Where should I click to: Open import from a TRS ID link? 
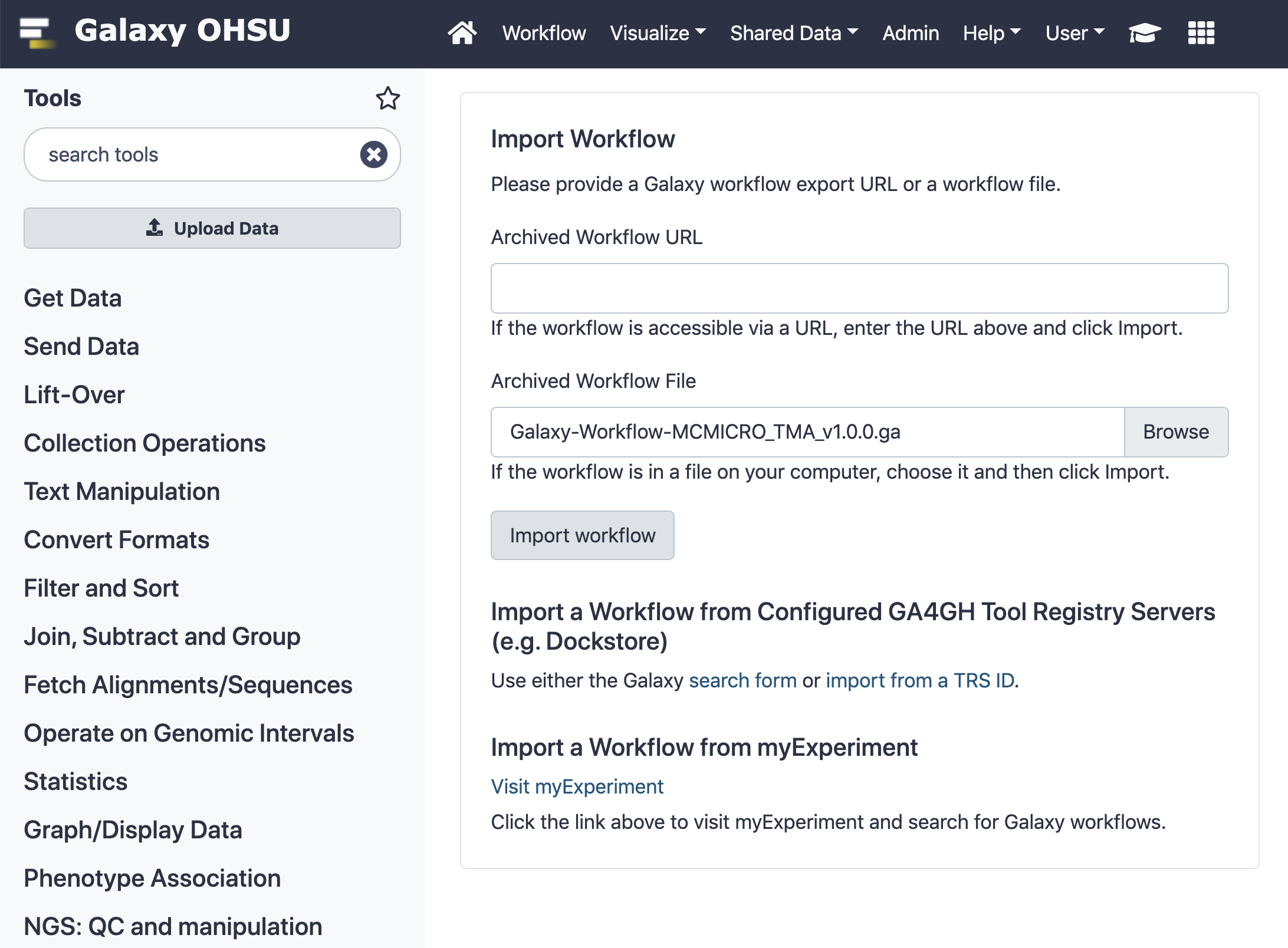pyautogui.click(x=920, y=680)
